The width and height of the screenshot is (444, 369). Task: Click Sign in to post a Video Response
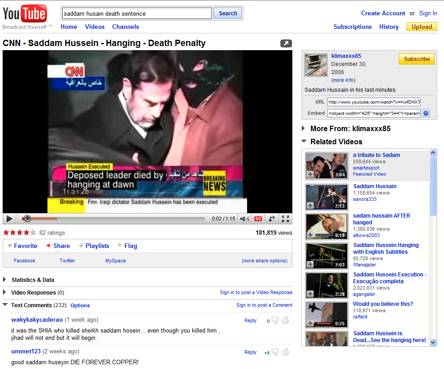tap(256, 292)
